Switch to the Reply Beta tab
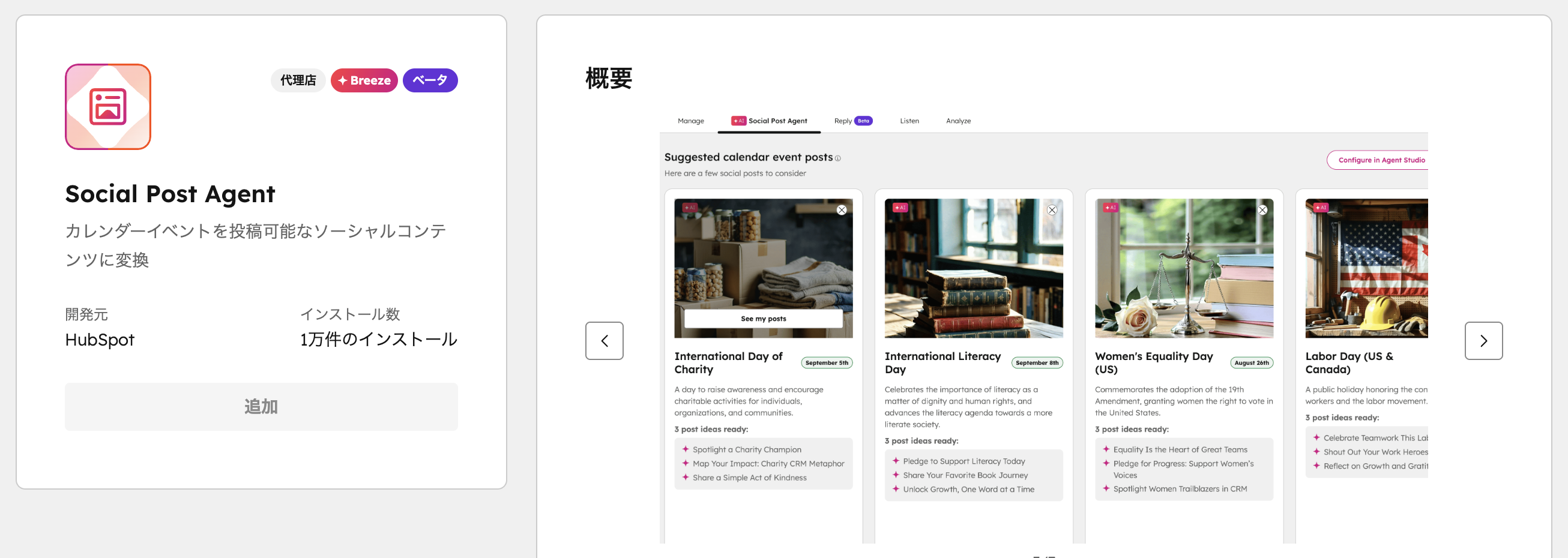1568x558 pixels. 852,121
